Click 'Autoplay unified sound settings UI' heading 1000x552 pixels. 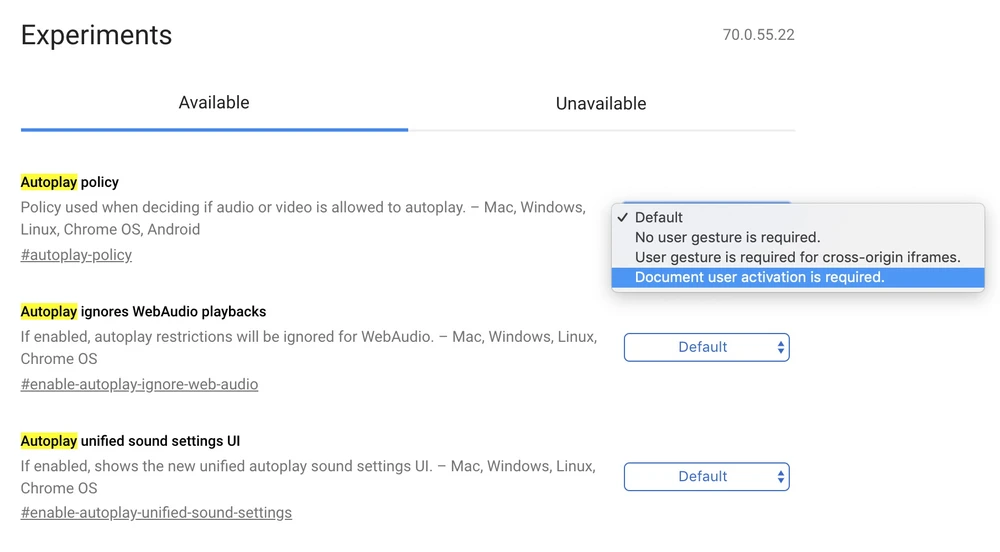pos(130,441)
